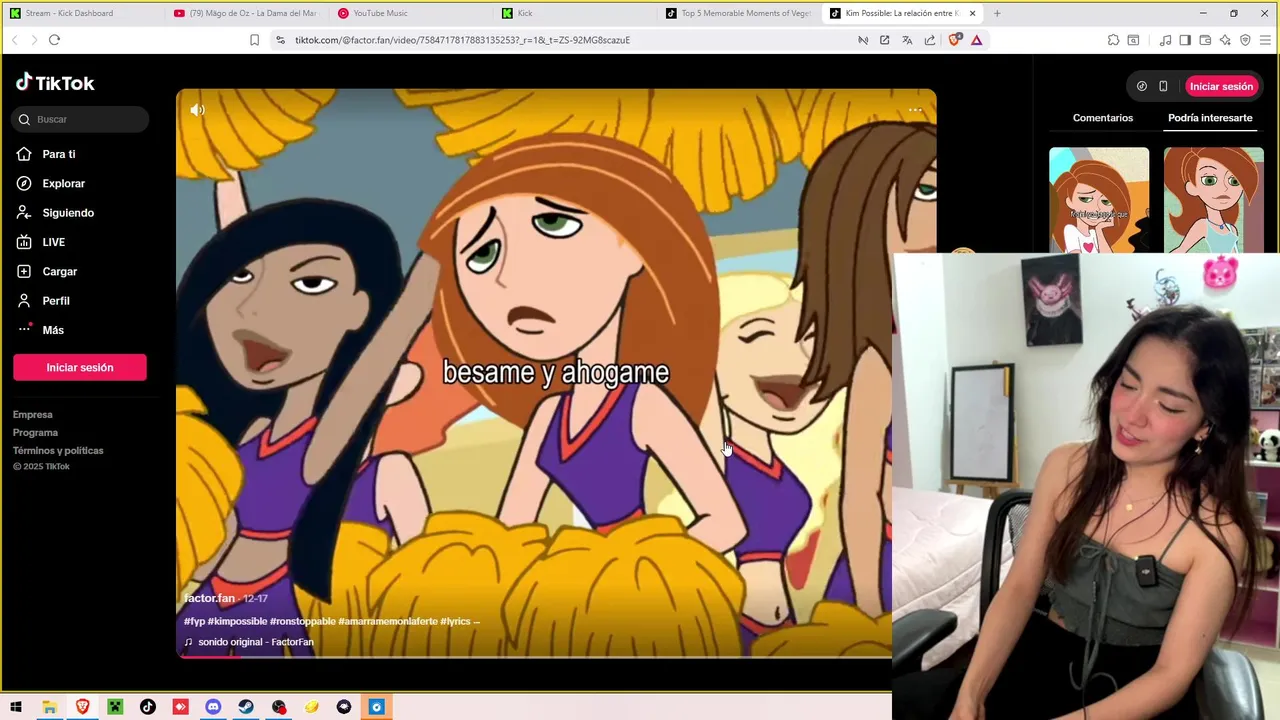1280x720 pixels.
Task: Switch to Stream - Kick Dashboard tab
Action: 82,13
